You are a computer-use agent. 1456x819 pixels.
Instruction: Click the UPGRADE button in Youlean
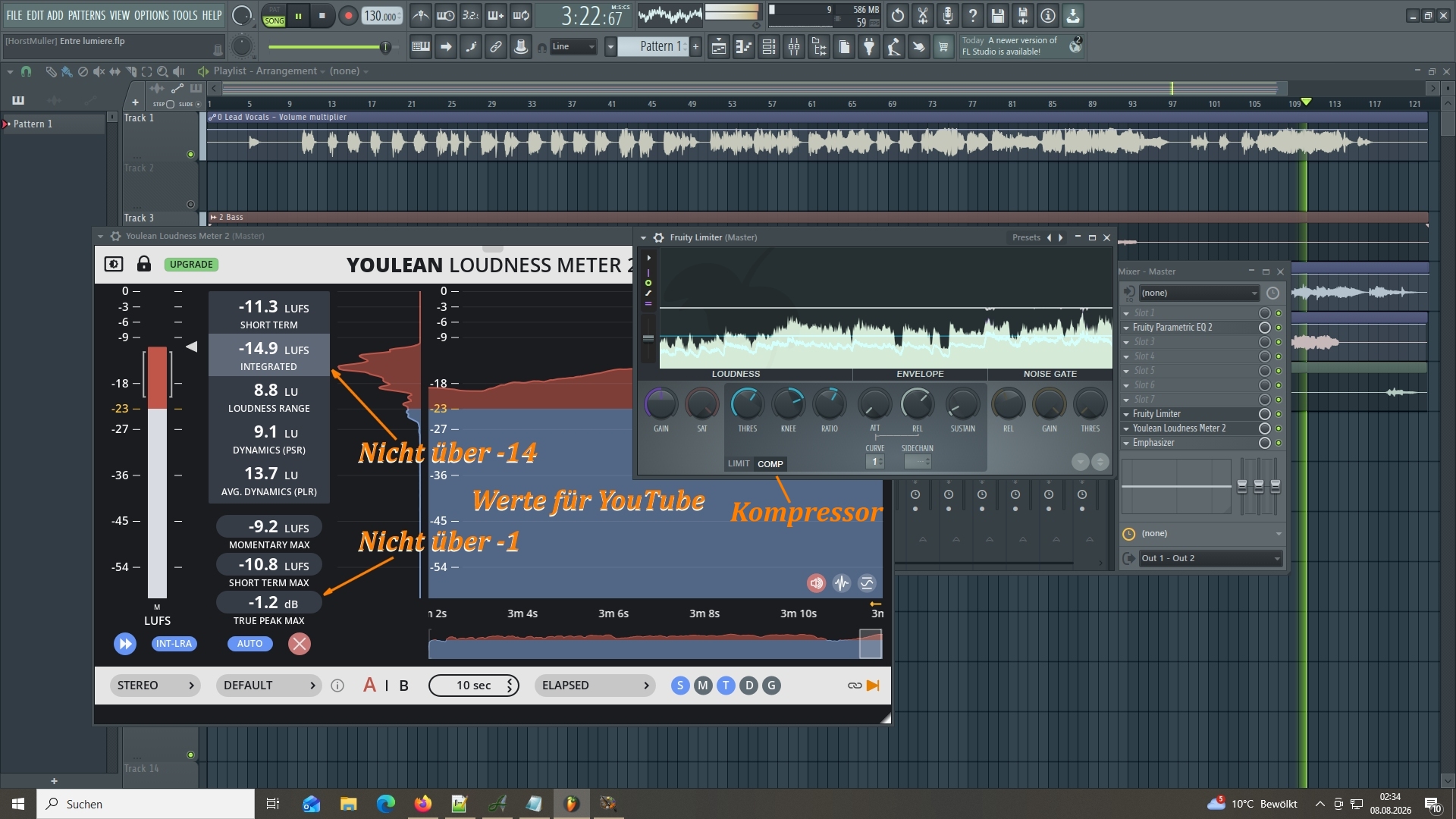pos(191,265)
